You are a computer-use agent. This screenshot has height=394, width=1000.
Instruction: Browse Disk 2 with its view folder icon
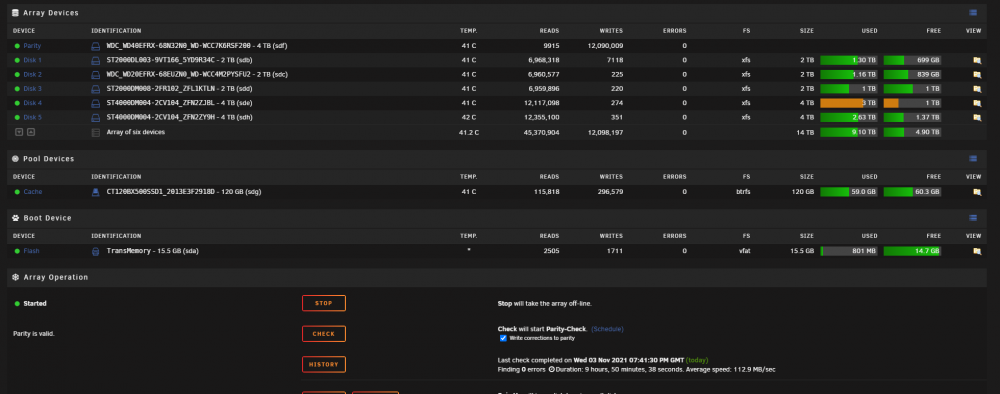(976, 75)
